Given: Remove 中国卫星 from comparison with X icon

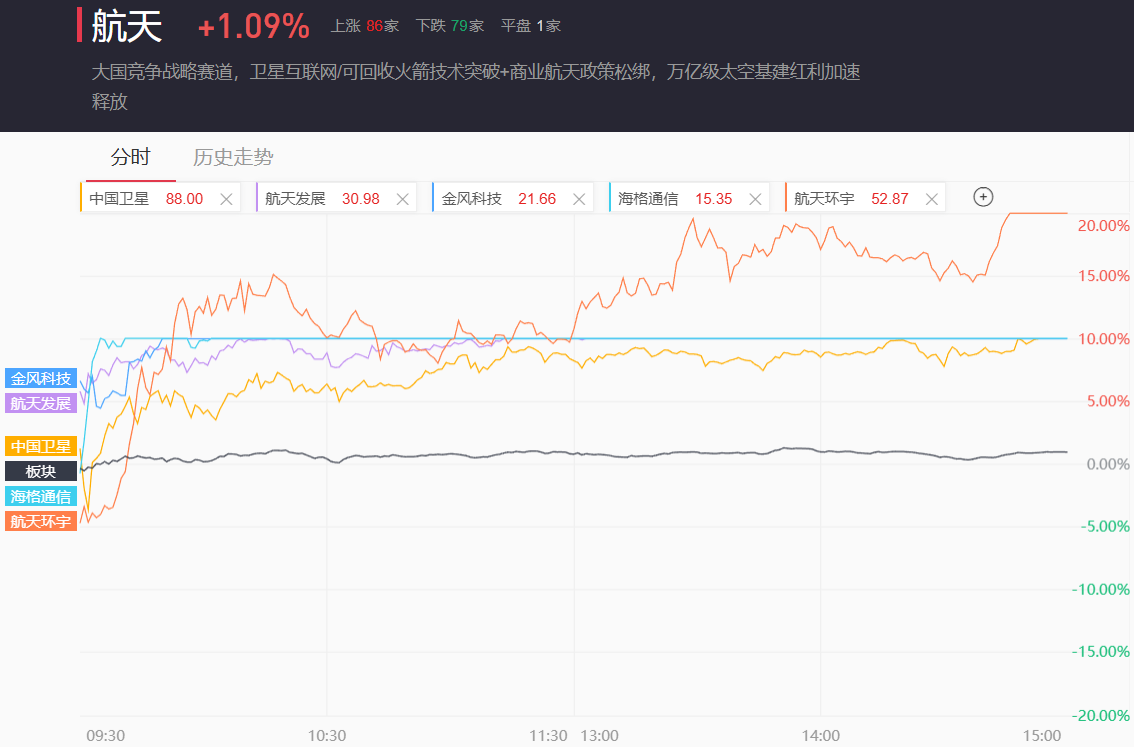Looking at the screenshot, I should click(226, 199).
